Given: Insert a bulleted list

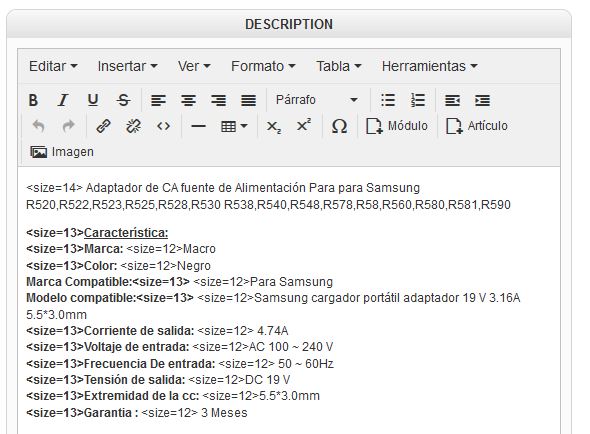Looking at the screenshot, I should click(x=388, y=100).
